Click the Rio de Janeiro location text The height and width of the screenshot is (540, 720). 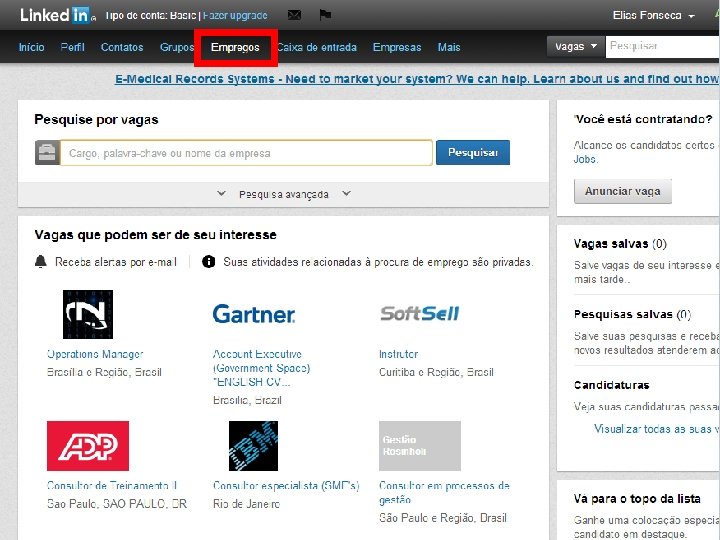pyautogui.click(x=247, y=504)
